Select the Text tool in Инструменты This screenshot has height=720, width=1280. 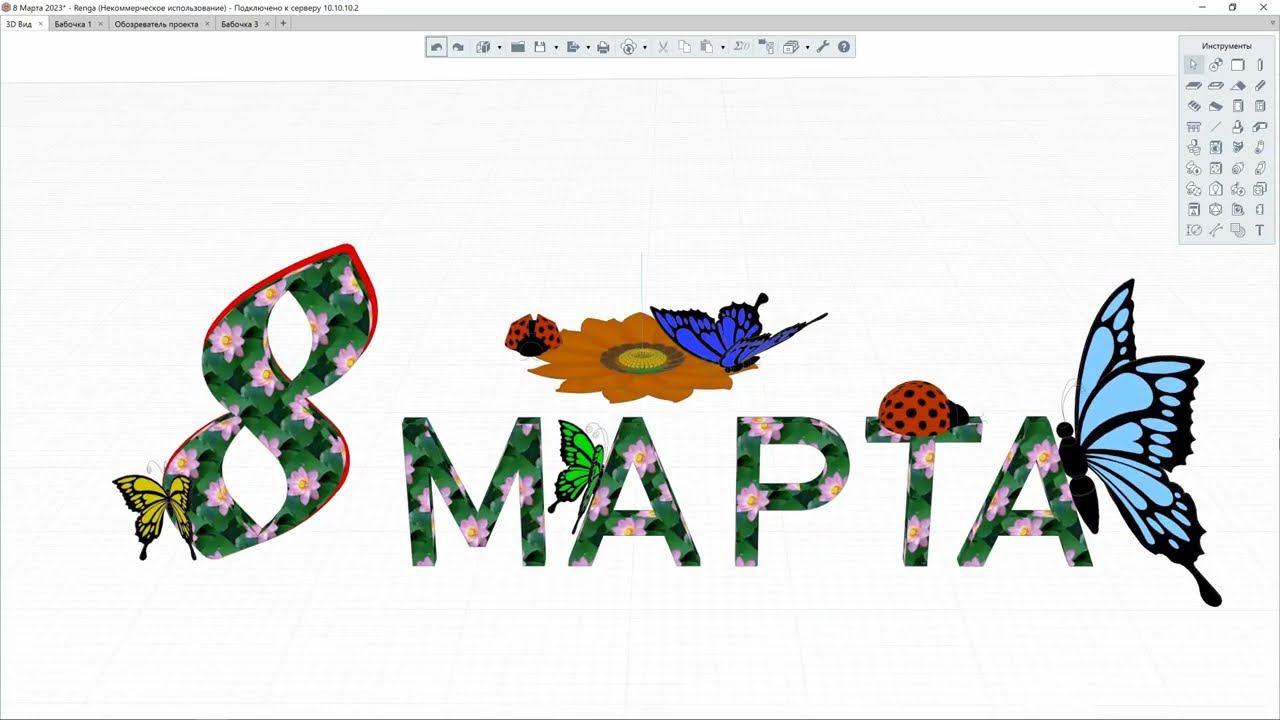(1259, 230)
